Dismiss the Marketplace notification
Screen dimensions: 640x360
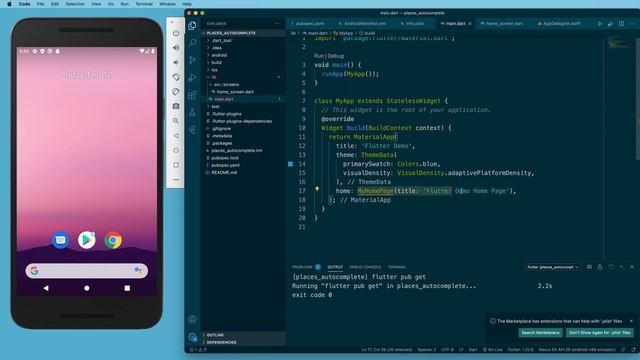click(x=631, y=321)
